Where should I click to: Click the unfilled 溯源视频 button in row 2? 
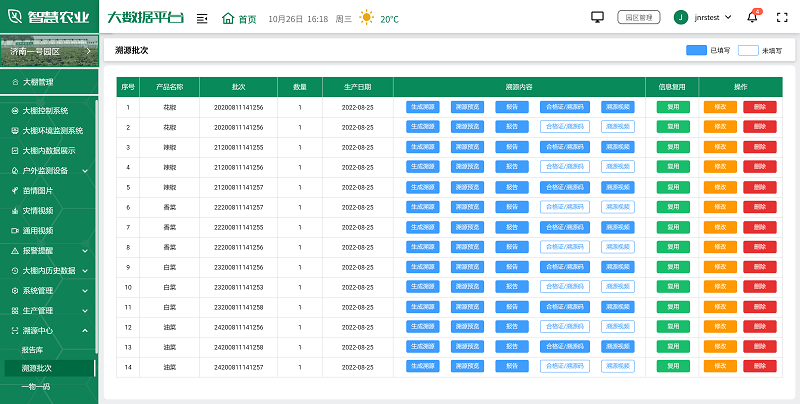click(x=618, y=126)
